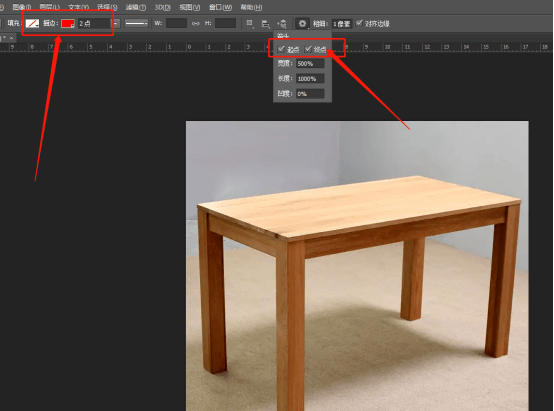
Task: Click the red stroke color swatch
Action: (x=67, y=24)
